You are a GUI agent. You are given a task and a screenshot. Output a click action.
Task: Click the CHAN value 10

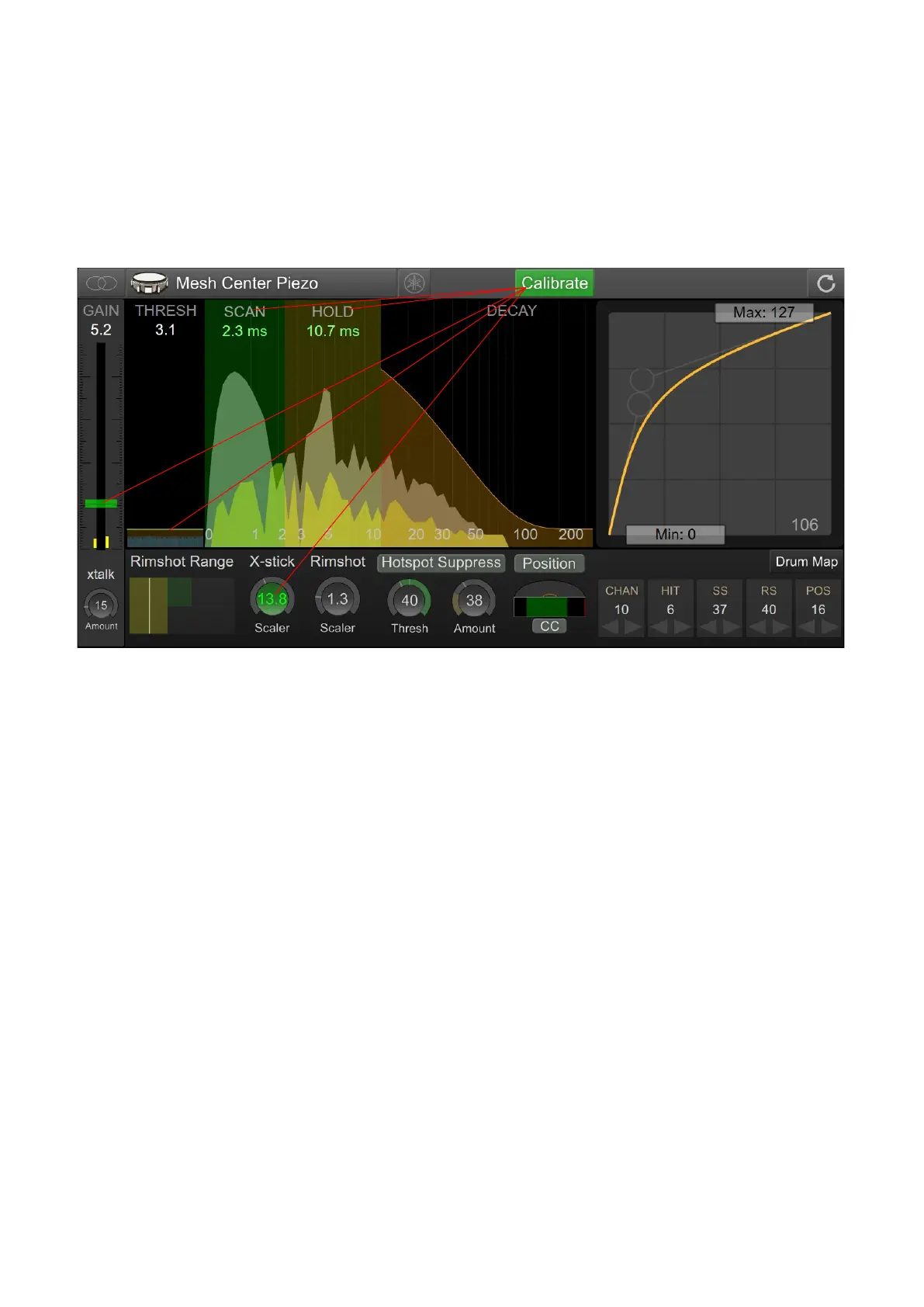pos(621,610)
